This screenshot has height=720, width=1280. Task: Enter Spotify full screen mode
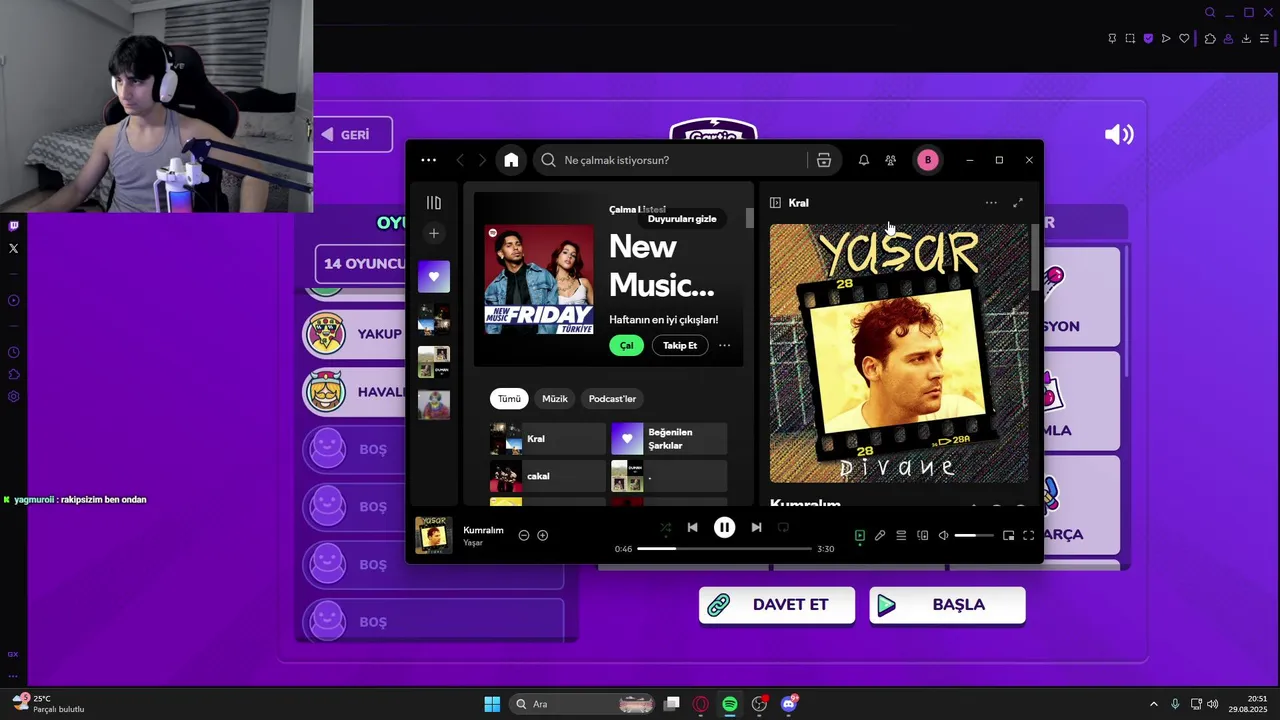click(1028, 536)
